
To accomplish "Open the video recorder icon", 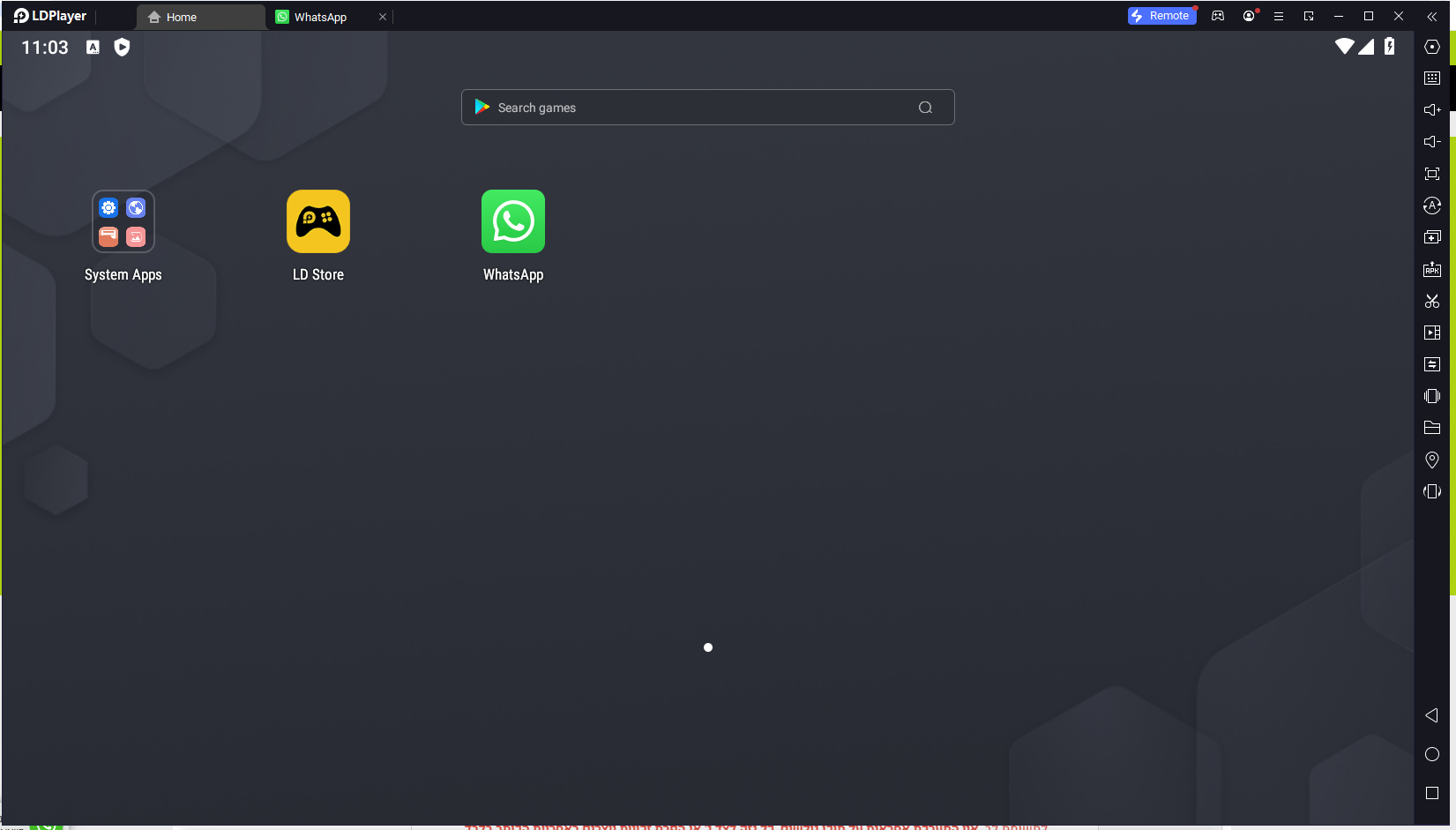I will click(x=1432, y=333).
